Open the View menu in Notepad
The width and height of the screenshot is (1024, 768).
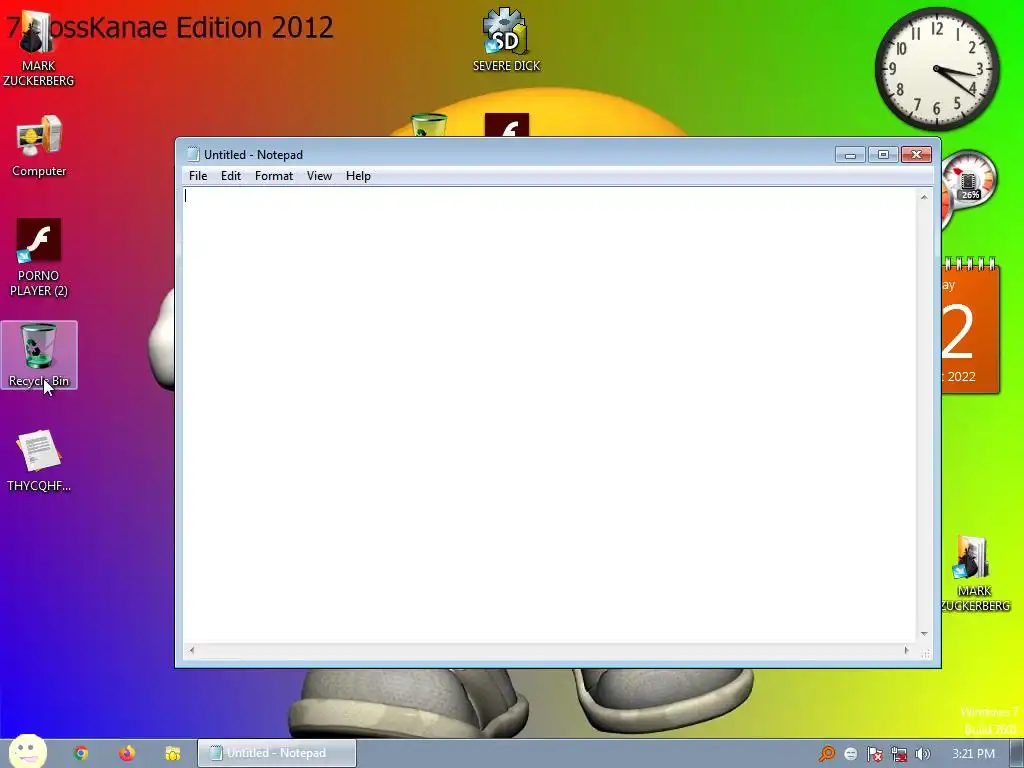coord(319,176)
